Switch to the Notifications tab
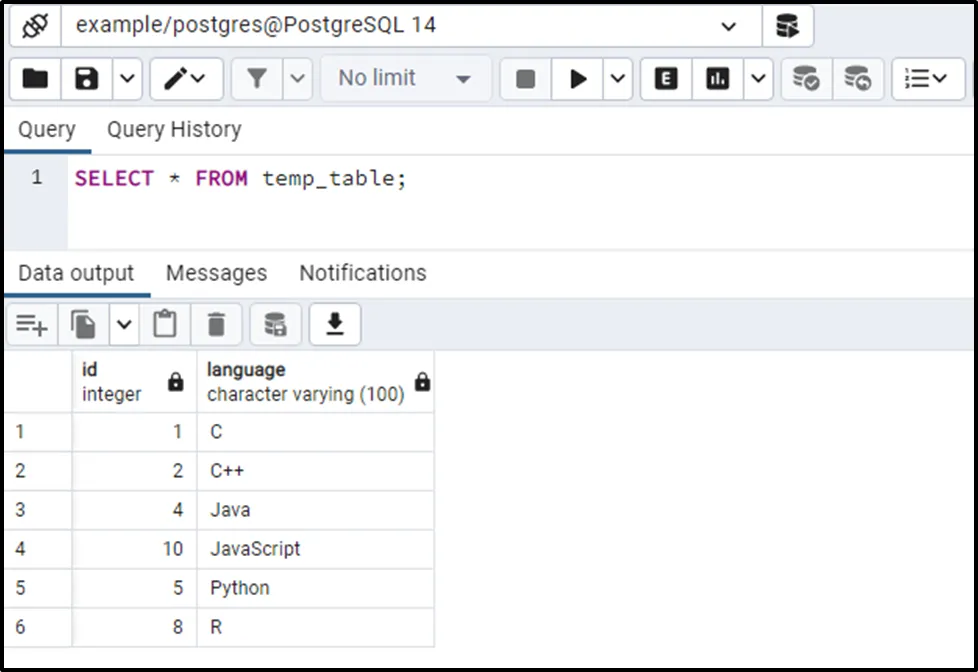 [363, 273]
